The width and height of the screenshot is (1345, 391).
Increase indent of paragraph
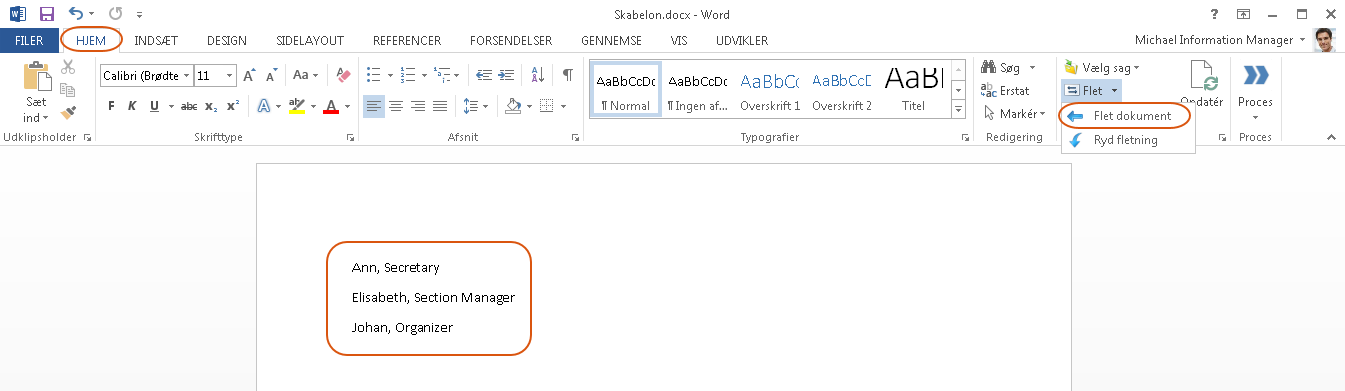(x=508, y=75)
